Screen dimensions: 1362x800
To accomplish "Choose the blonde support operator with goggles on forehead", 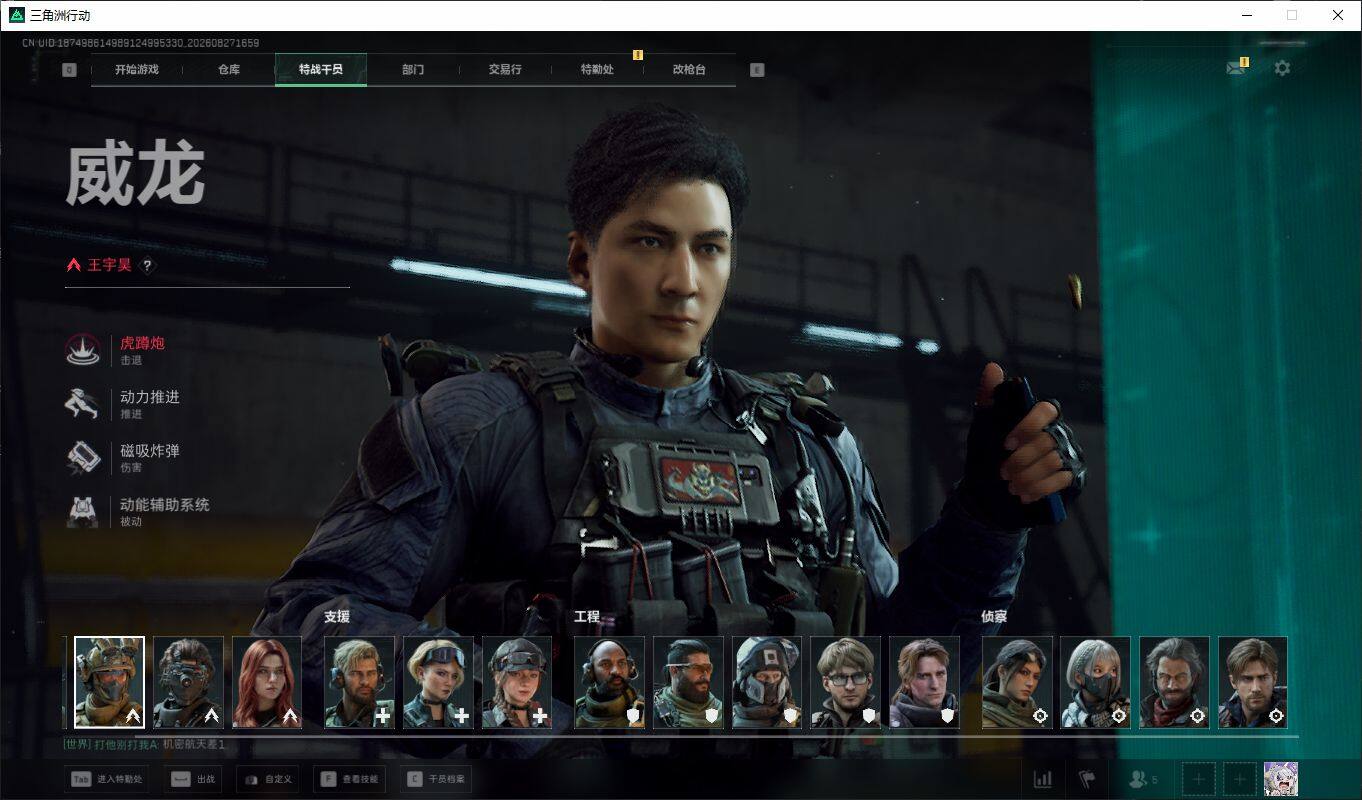I will [x=439, y=682].
